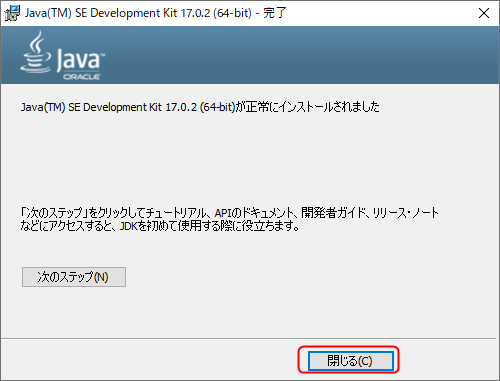Click the word API in the description
Screen dimensions: 500x381
(223, 213)
